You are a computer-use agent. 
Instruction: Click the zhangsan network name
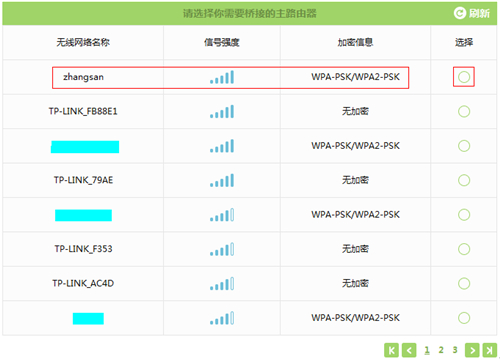83,77
